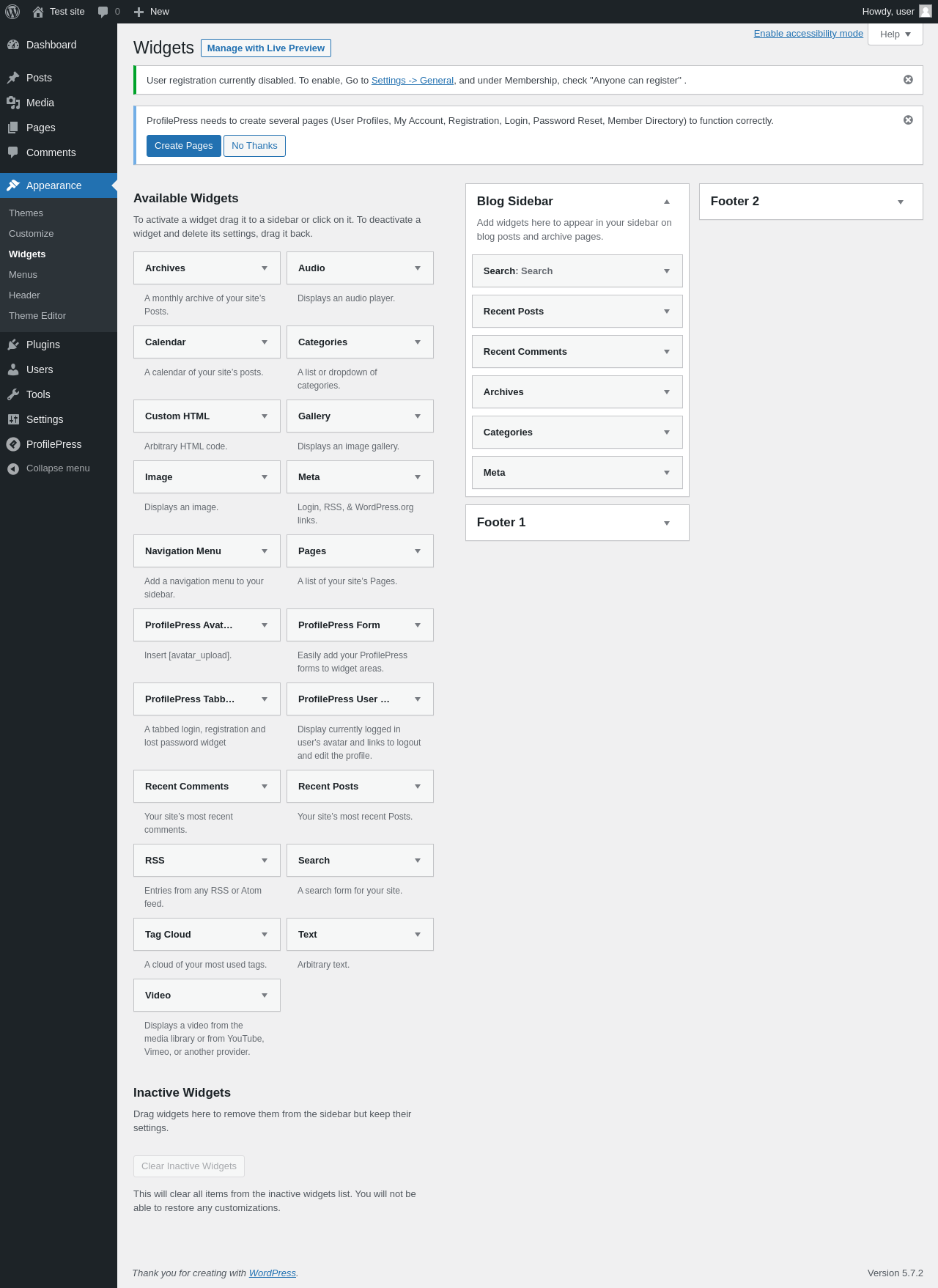The height and width of the screenshot is (1288, 938).
Task: Dismiss the ProfilePress create pages notice
Action: (x=908, y=120)
